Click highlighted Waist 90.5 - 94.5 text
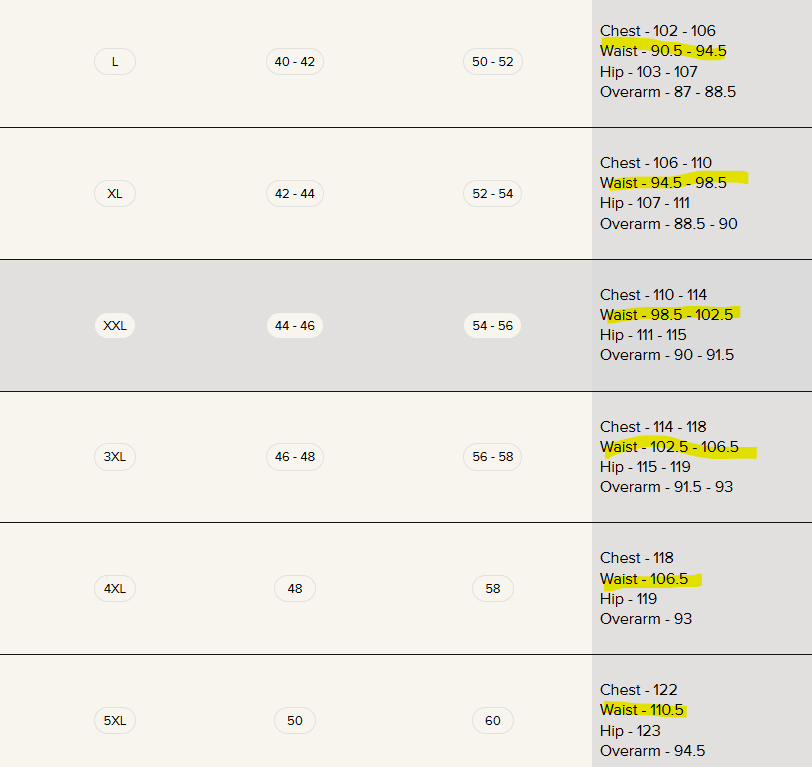812x767 pixels. click(663, 51)
